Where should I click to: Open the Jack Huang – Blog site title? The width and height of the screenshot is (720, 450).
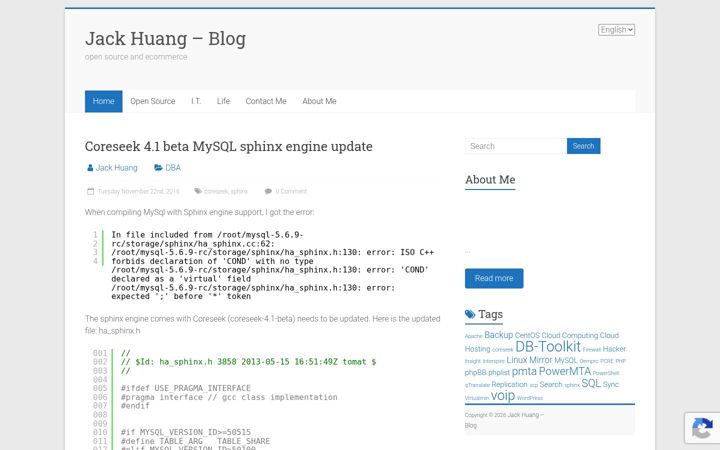coord(165,39)
